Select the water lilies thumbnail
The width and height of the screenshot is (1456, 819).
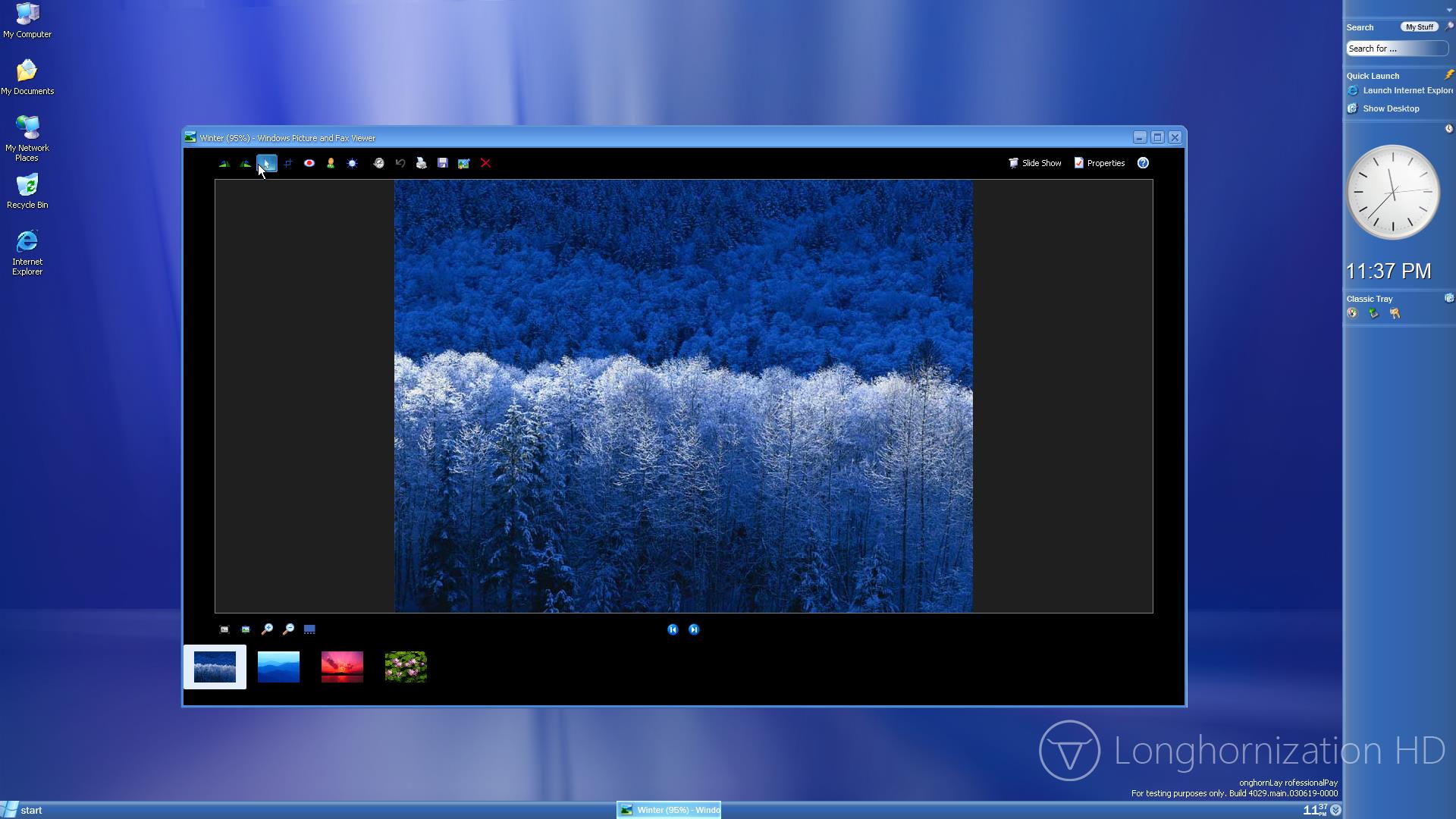coord(406,667)
